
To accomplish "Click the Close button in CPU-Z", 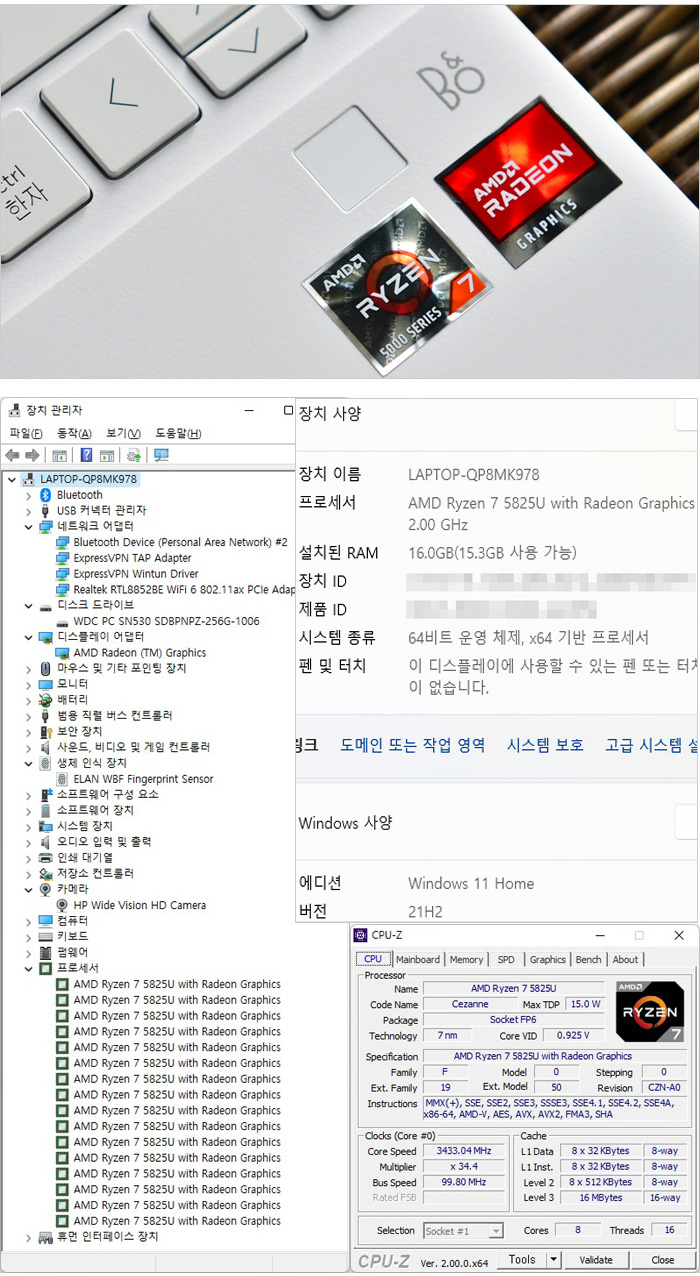I will click(662, 1260).
